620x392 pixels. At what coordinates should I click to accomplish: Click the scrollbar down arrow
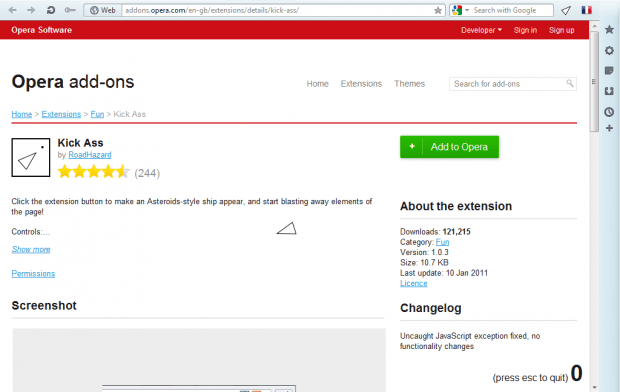[x=594, y=387]
